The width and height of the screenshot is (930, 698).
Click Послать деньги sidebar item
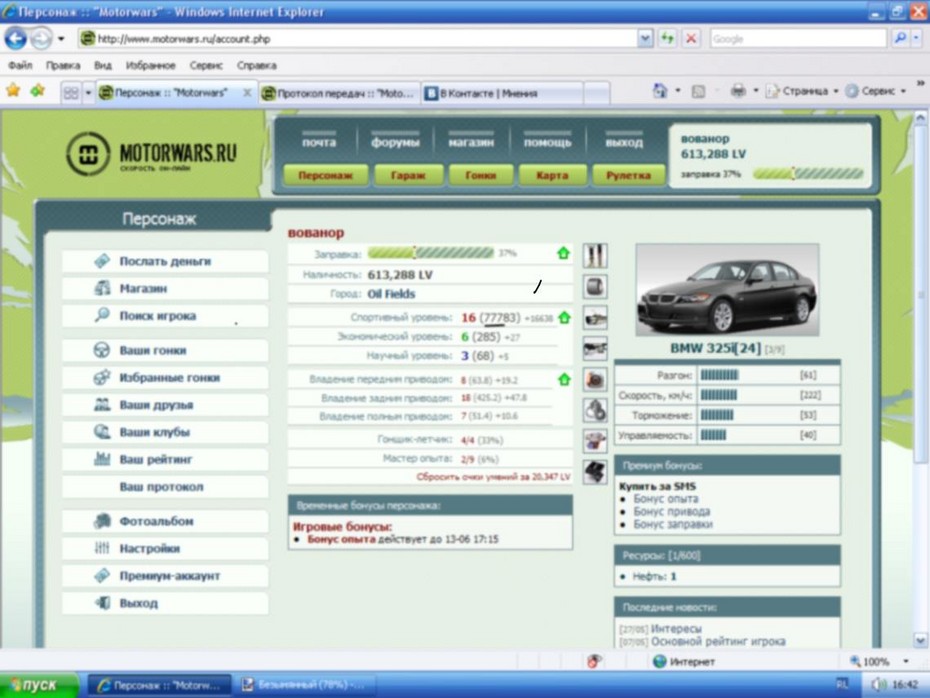tap(165, 262)
